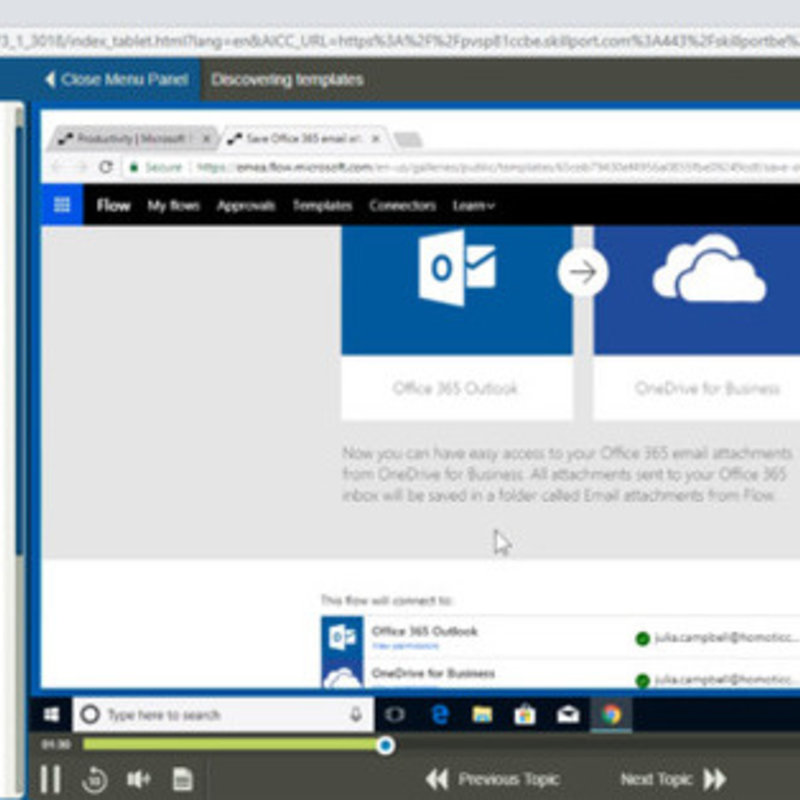Click the julia.campbell email for Outlook
This screenshot has height=800, width=800.
(x=727, y=638)
